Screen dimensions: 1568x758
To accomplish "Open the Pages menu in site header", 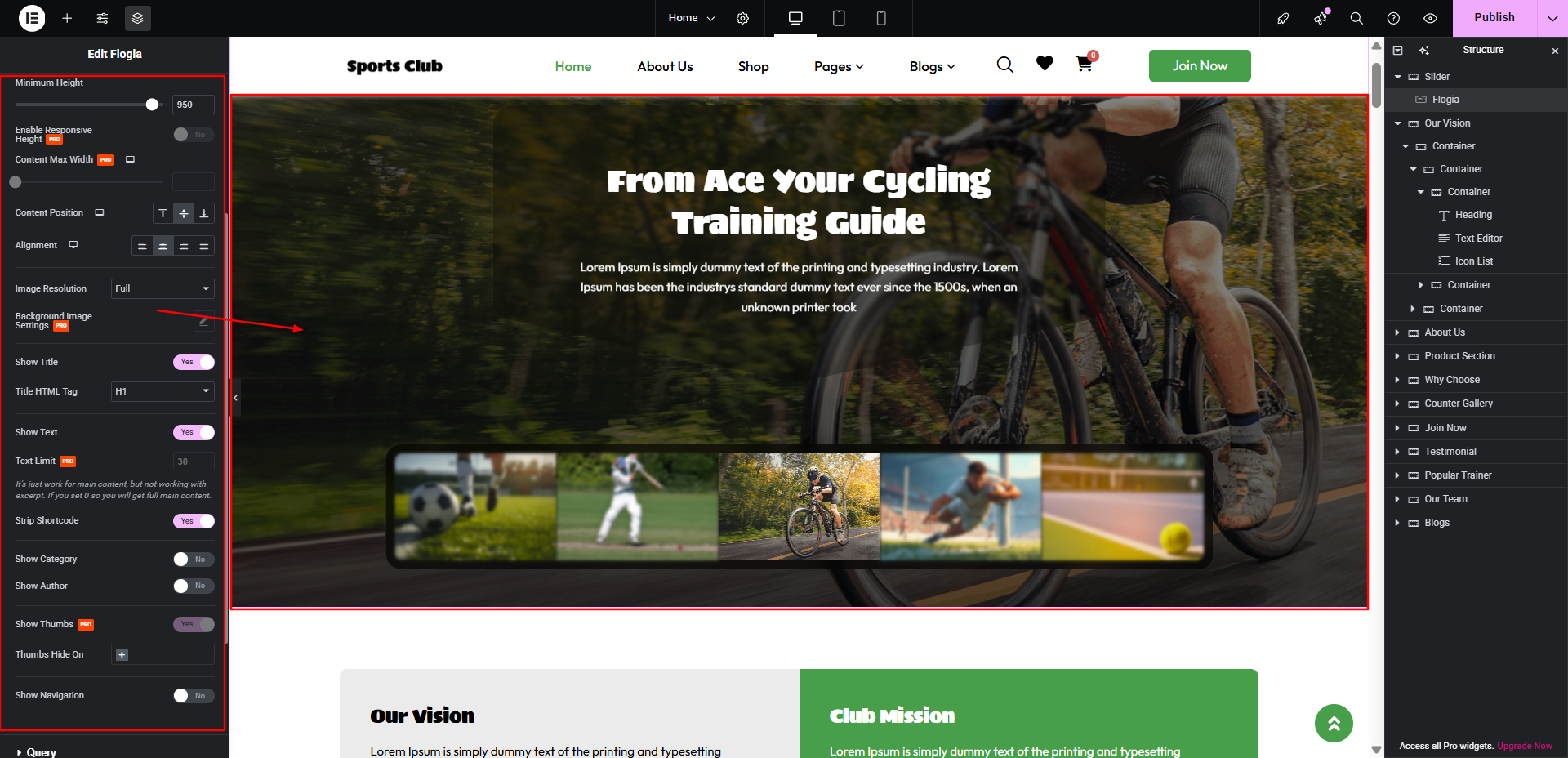I will (839, 66).
